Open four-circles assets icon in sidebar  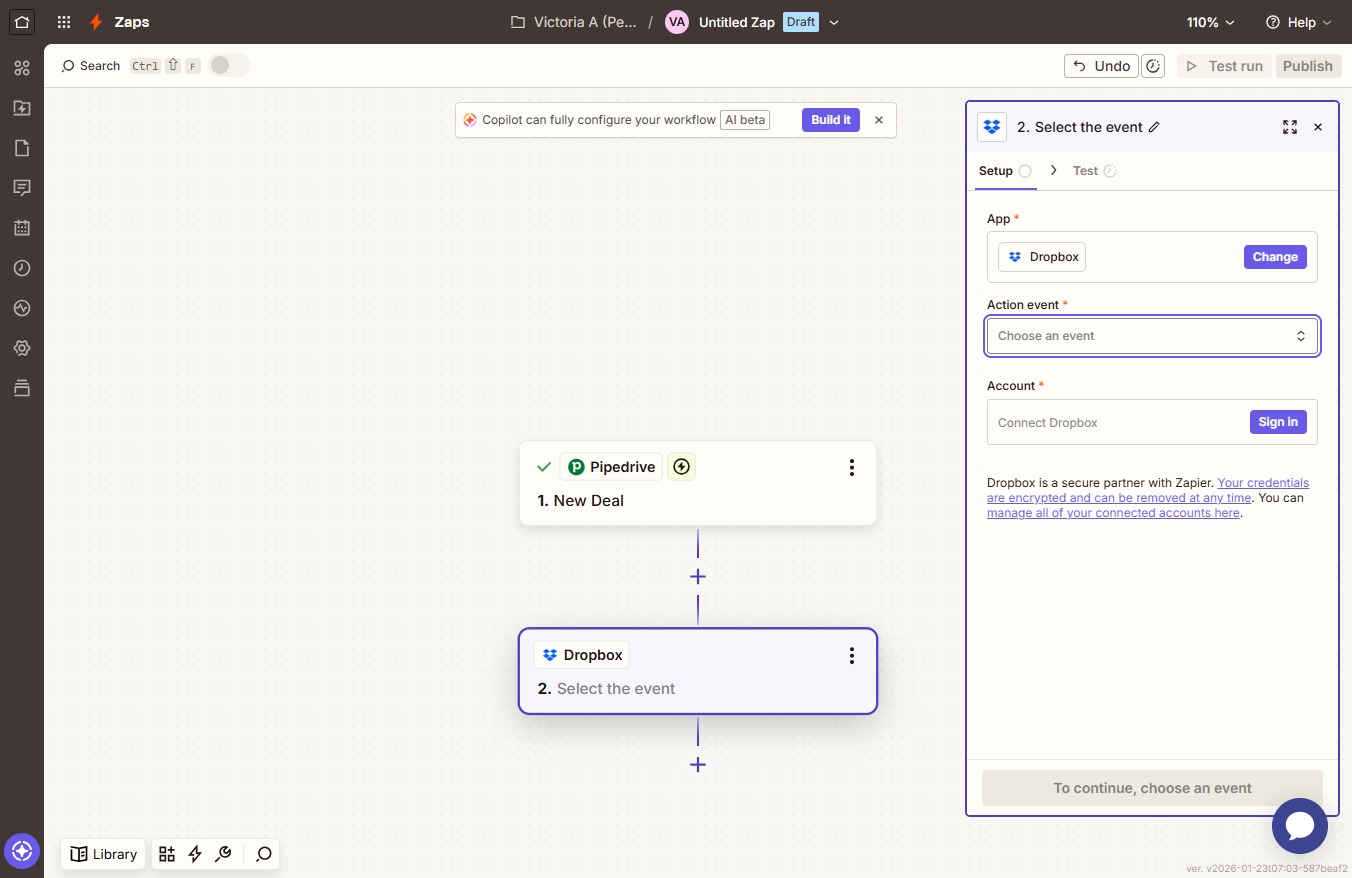pyautogui.click(x=22, y=68)
